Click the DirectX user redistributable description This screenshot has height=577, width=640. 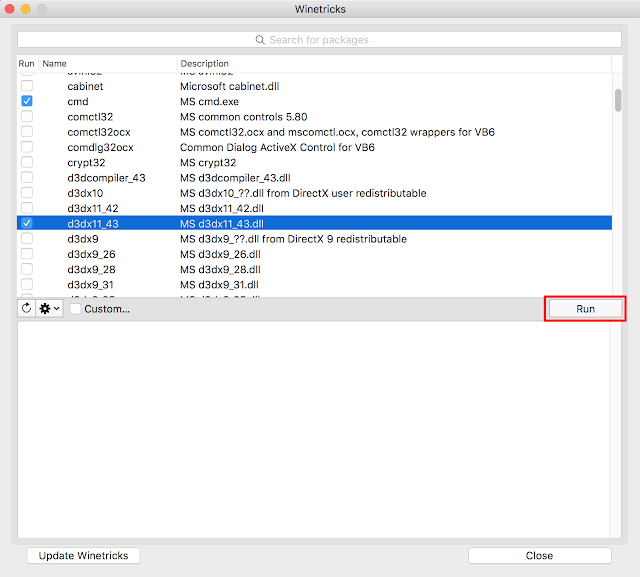pyautogui.click(x=303, y=193)
